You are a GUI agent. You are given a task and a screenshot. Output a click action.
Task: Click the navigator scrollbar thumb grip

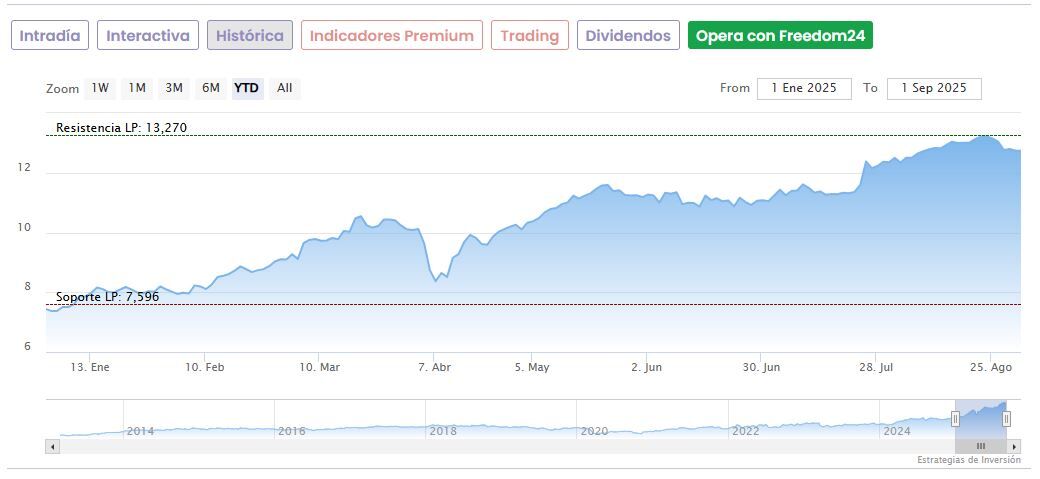(x=981, y=446)
